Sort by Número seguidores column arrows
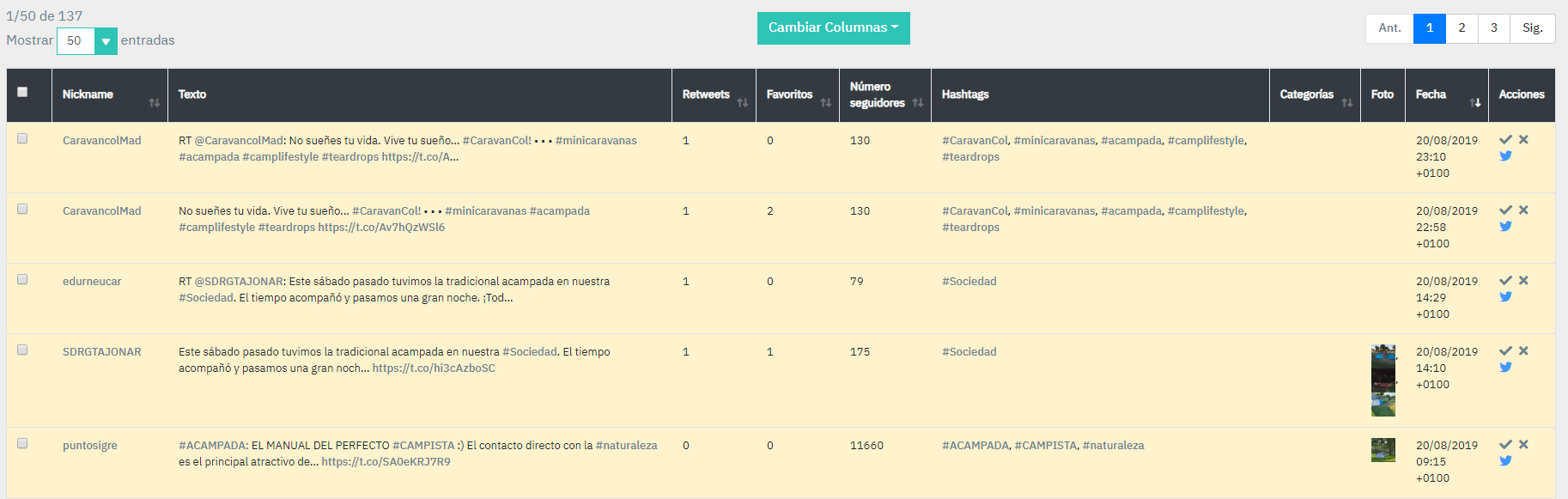The width and height of the screenshot is (1568, 499). (918, 102)
